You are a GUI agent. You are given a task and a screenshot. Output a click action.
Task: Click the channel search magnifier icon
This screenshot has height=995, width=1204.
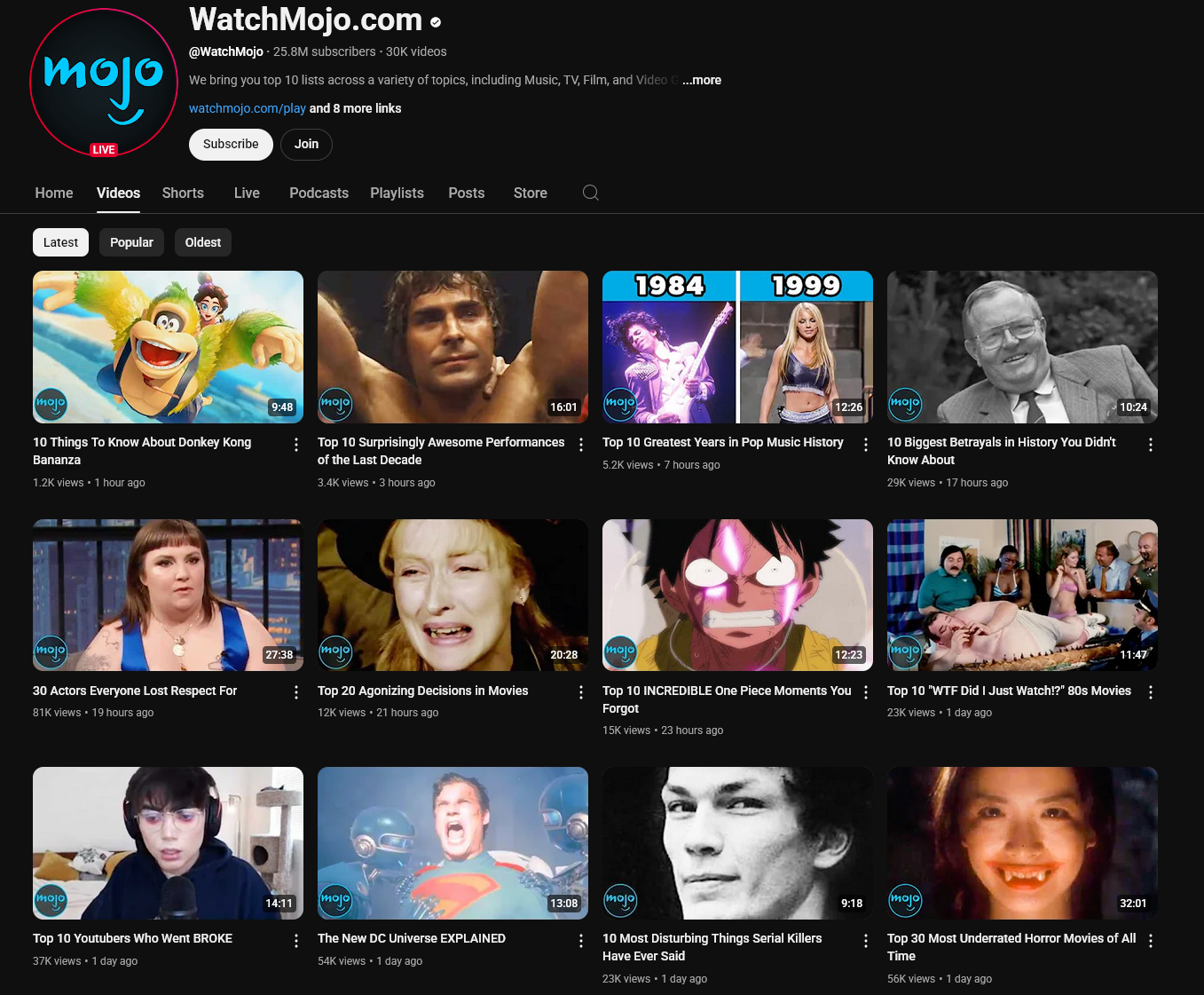click(591, 193)
